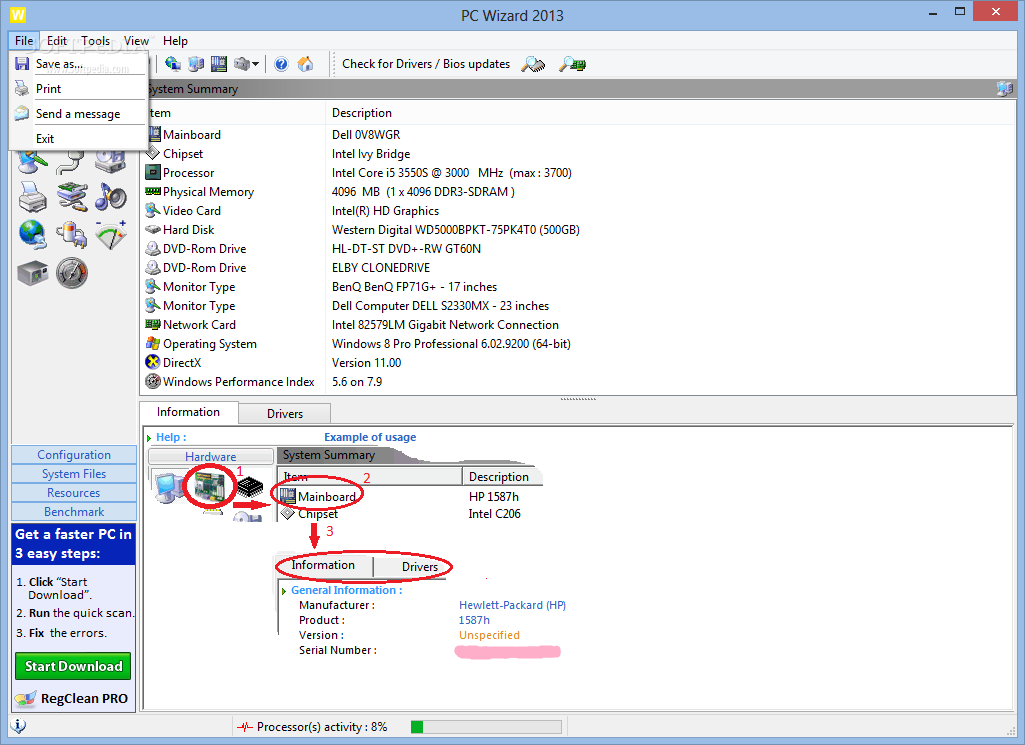Viewport: 1025px width, 745px height.
Task: Open the toolbox dropdown arrow in toolbar
Action: click(x=256, y=64)
